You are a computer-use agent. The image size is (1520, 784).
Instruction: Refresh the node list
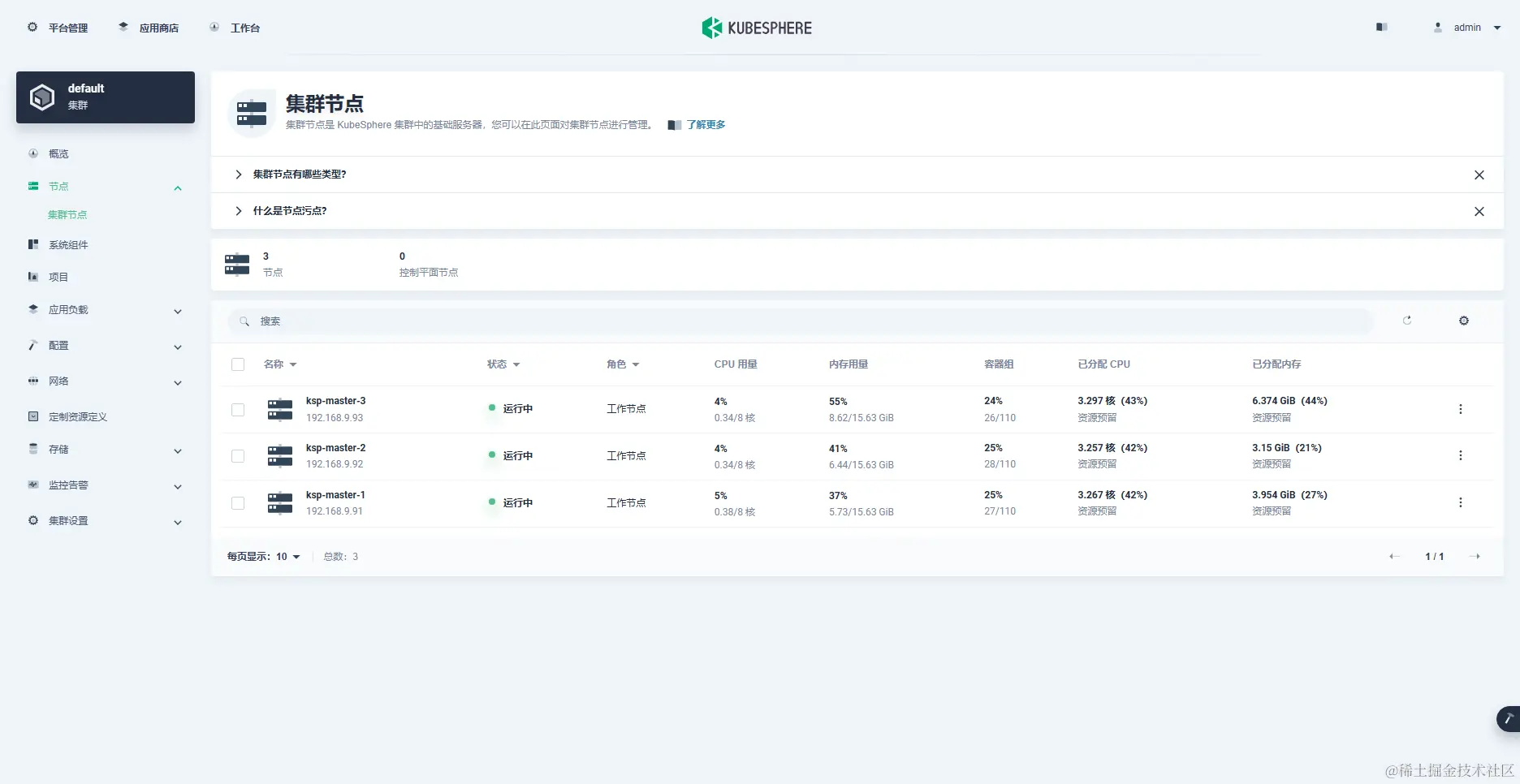(x=1407, y=321)
